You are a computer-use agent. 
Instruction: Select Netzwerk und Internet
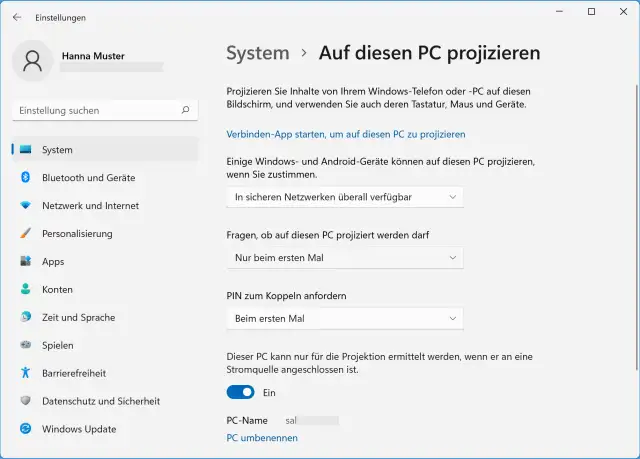[x=105, y=206]
